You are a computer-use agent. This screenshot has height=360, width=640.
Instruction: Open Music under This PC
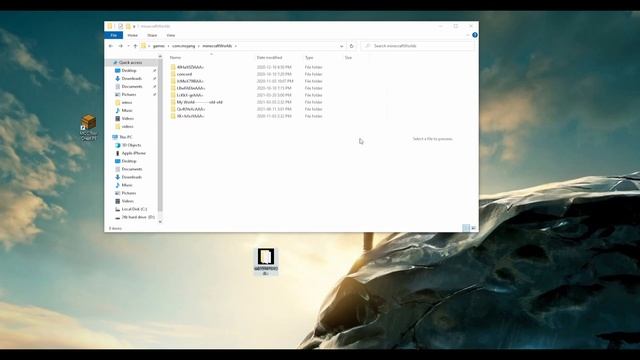point(127,185)
